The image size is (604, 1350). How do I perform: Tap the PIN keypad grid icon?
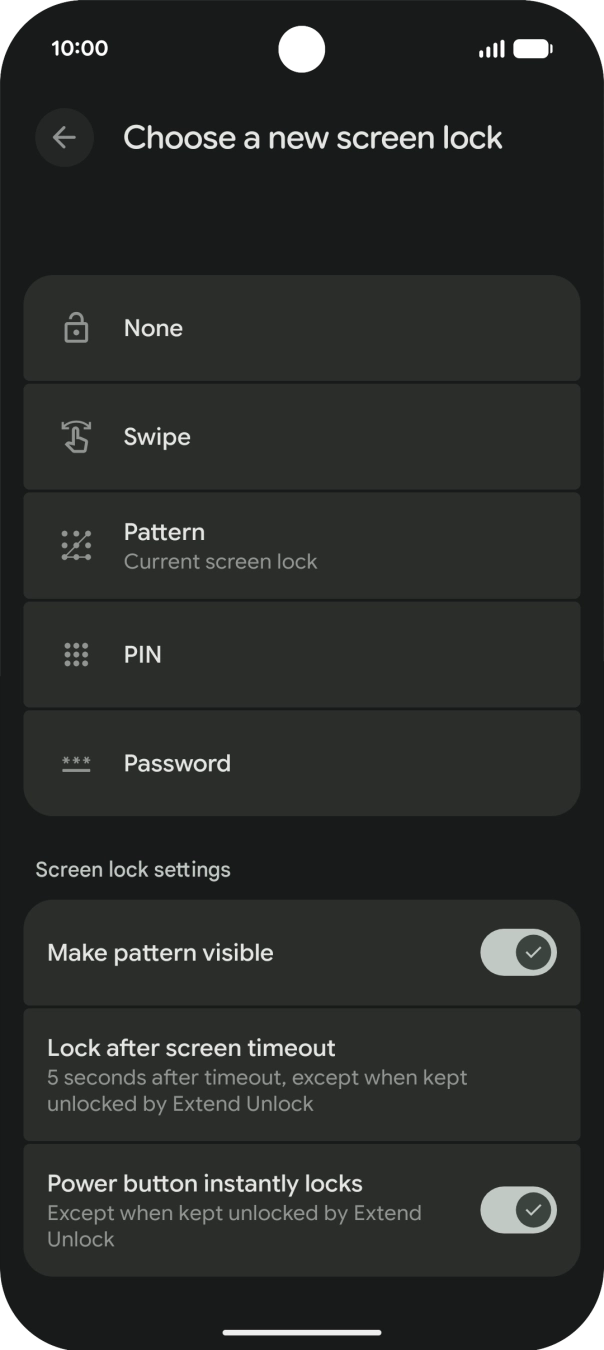coord(76,655)
